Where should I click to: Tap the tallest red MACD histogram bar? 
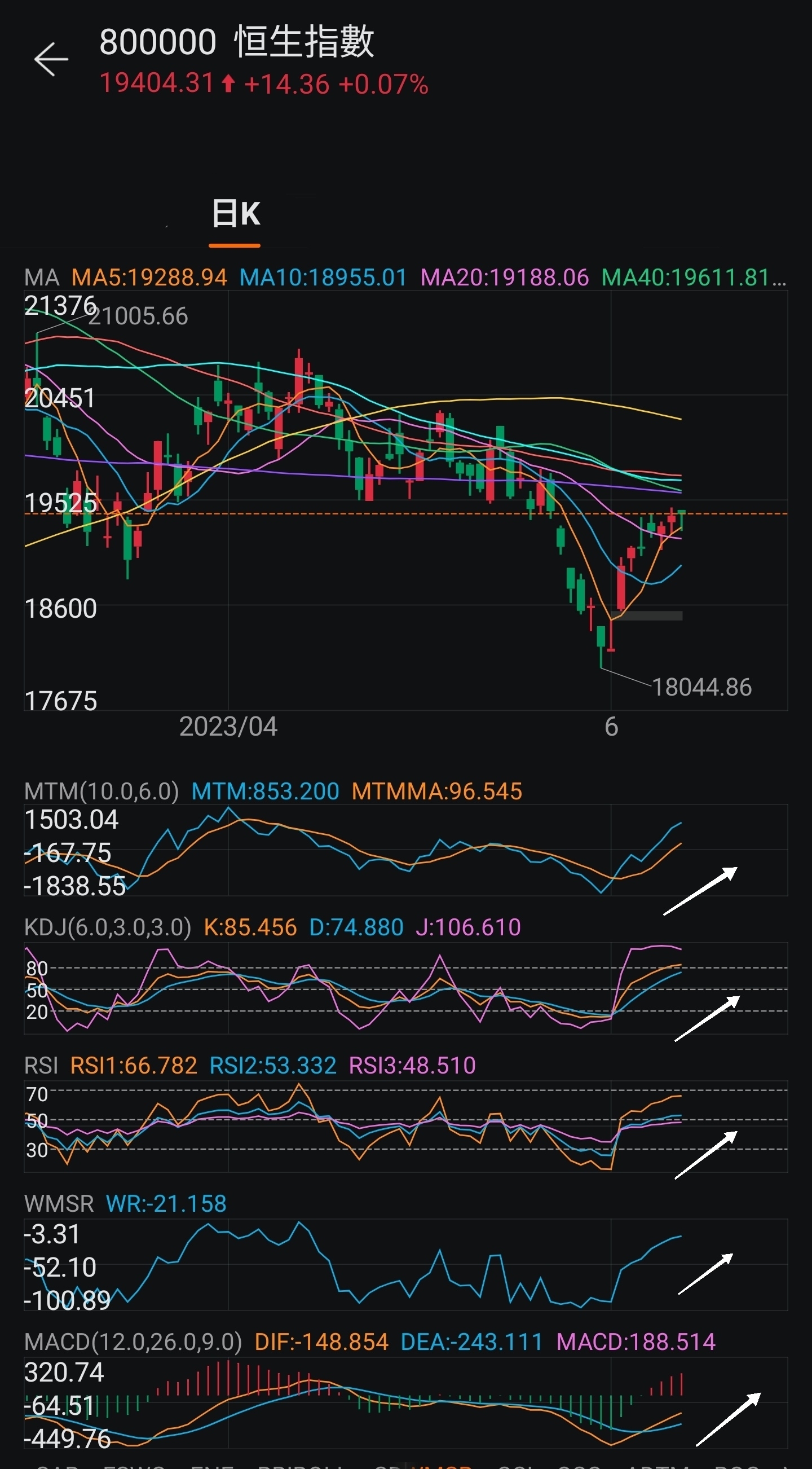(x=228, y=1378)
